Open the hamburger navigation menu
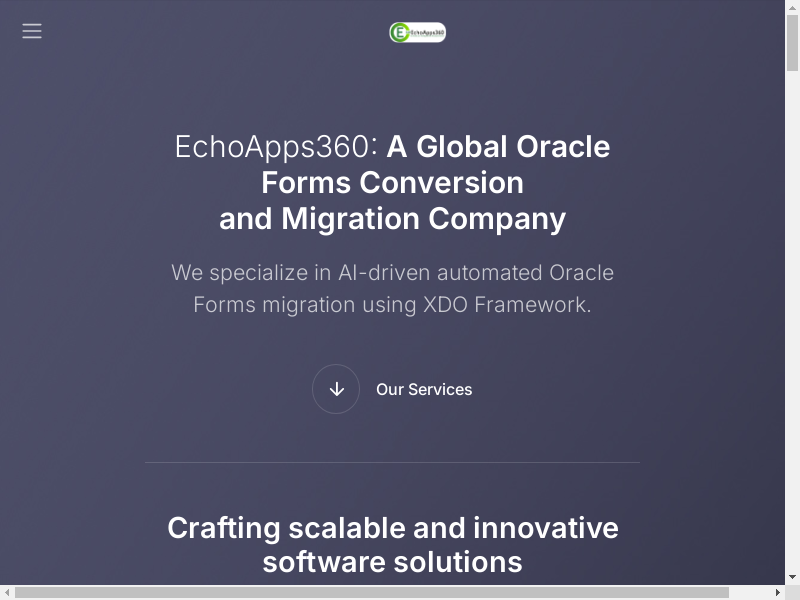The height and width of the screenshot is (600, 800). [x=32, y=31]
